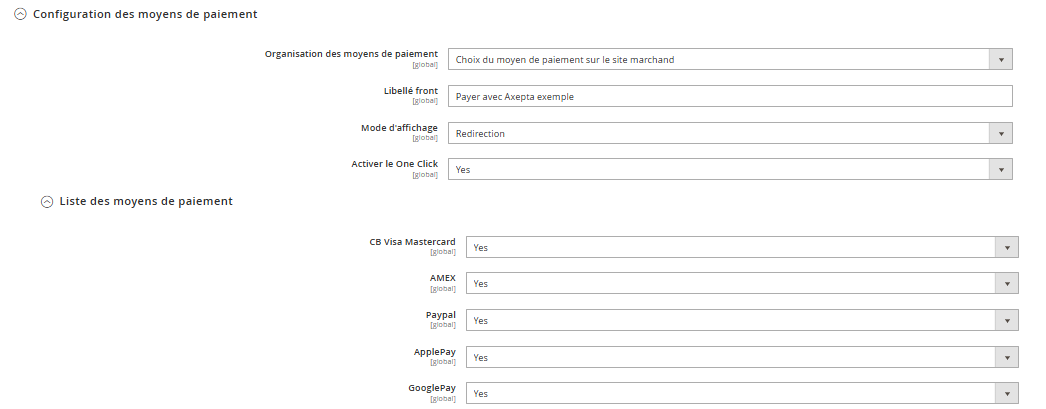The height and width of the screenshot is (409, 1046).
Task: Open the ApplePay Yes/No dropdown
Action: [x=742, y=358]
